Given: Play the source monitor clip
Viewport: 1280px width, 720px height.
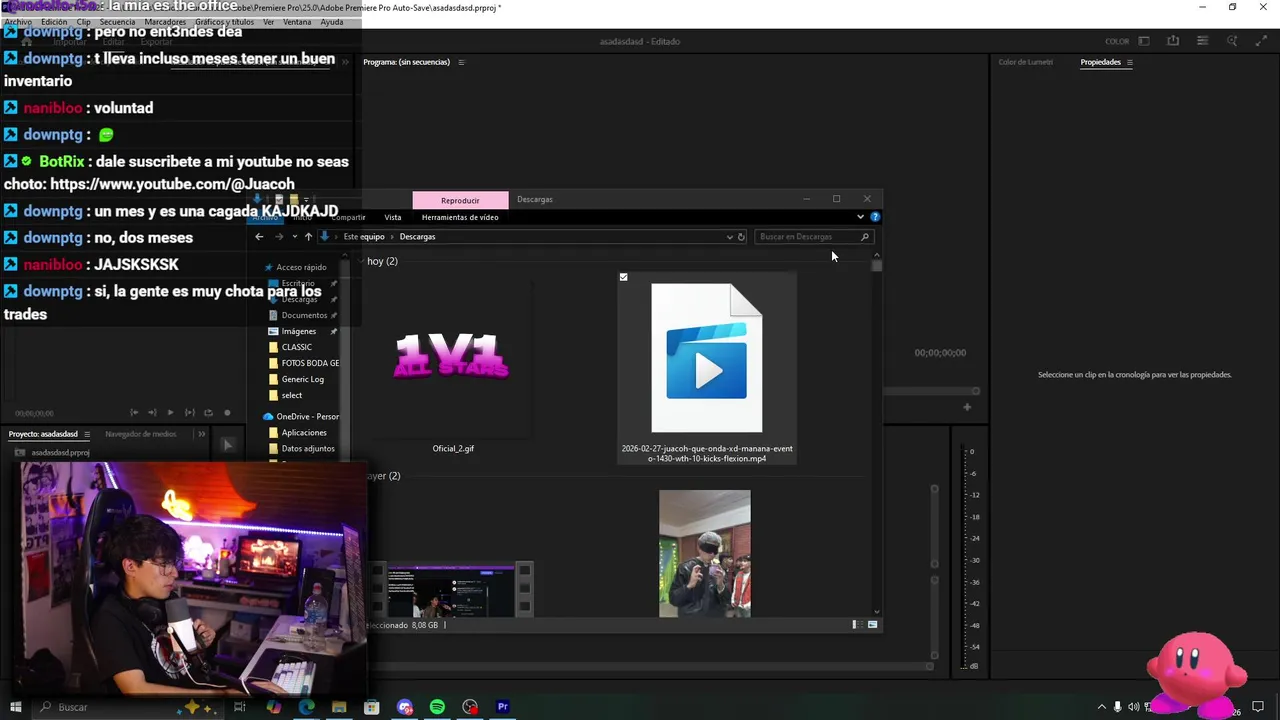Looking at the screenshot, I should click(x=170, y=412).
